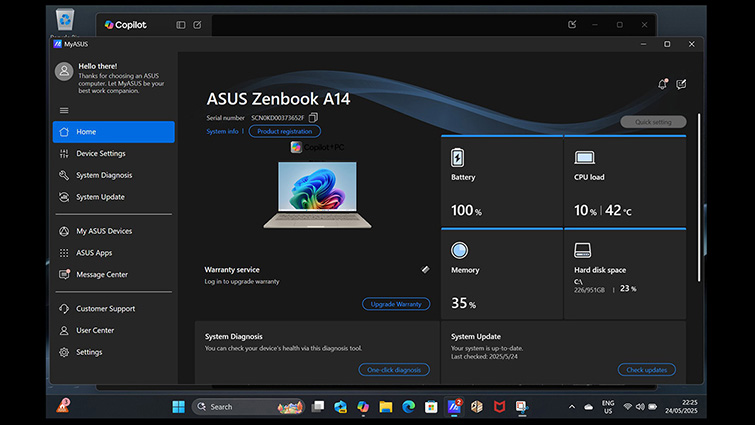Image resolution: width=755 pixels, height=425 pixels.
Task: Click the CPU load laptop icon
Action: pyautogui.click(x=584, y=157)
